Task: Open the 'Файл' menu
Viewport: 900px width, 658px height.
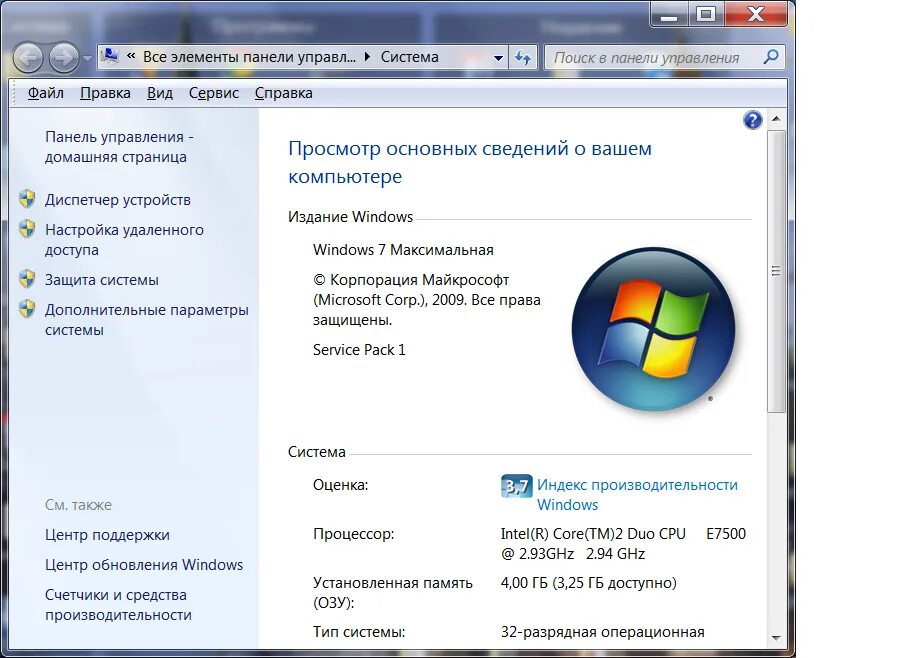Action: click(45, 93)
